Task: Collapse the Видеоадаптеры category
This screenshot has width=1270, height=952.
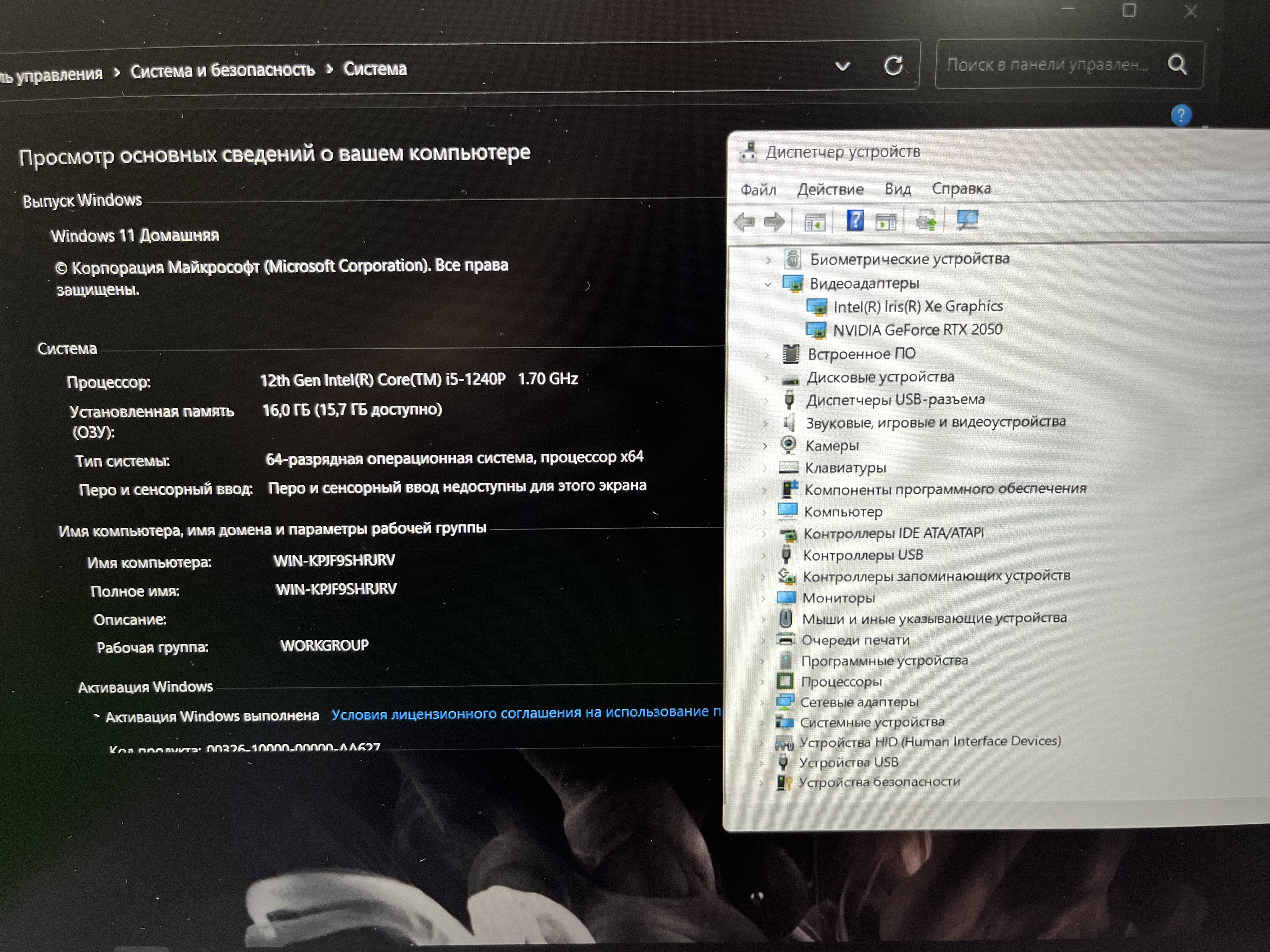Action: click(x=768, y=284)
